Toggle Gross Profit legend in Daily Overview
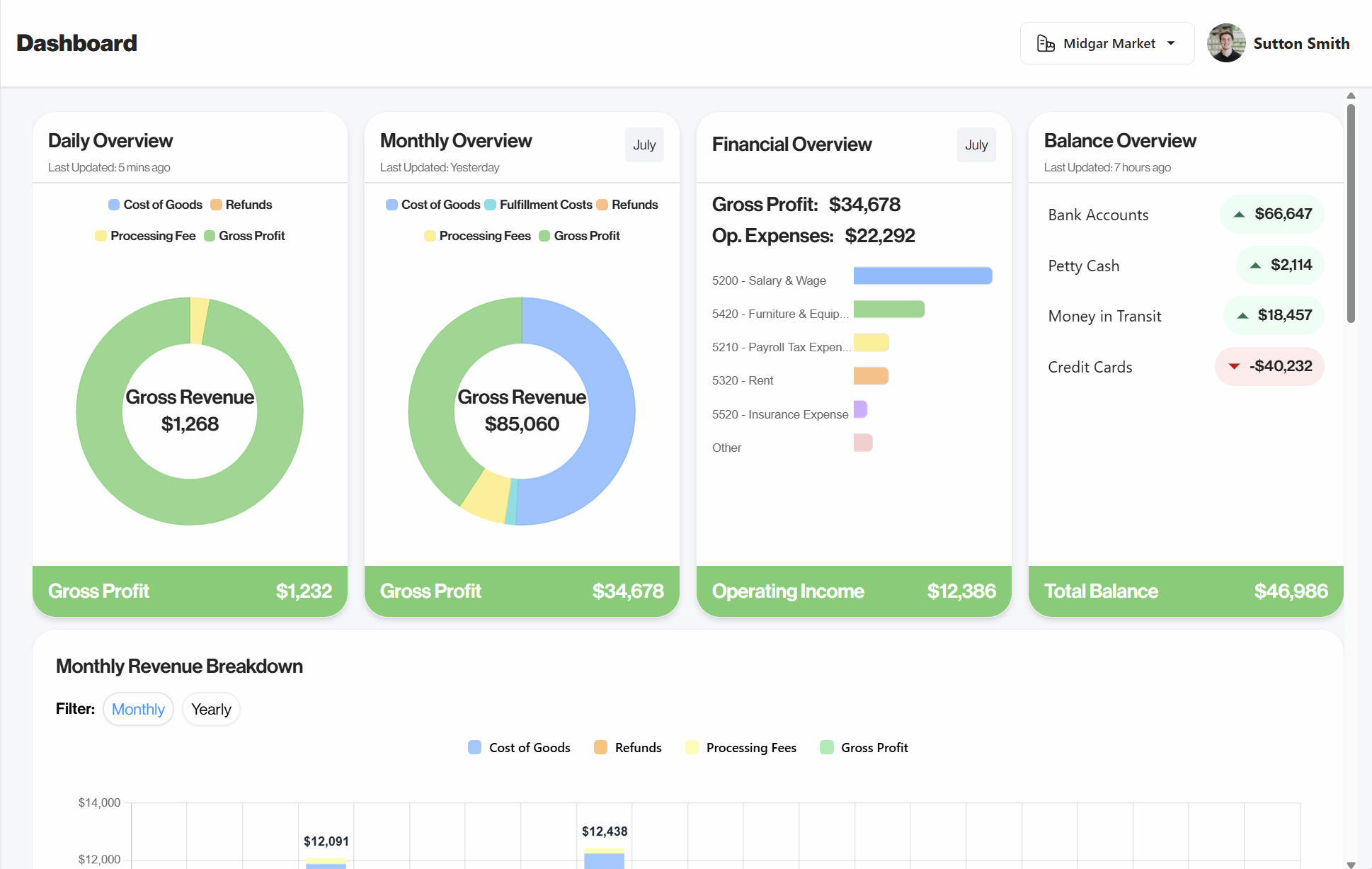The height and width of the screenshot is (869, 1372). 244,236
